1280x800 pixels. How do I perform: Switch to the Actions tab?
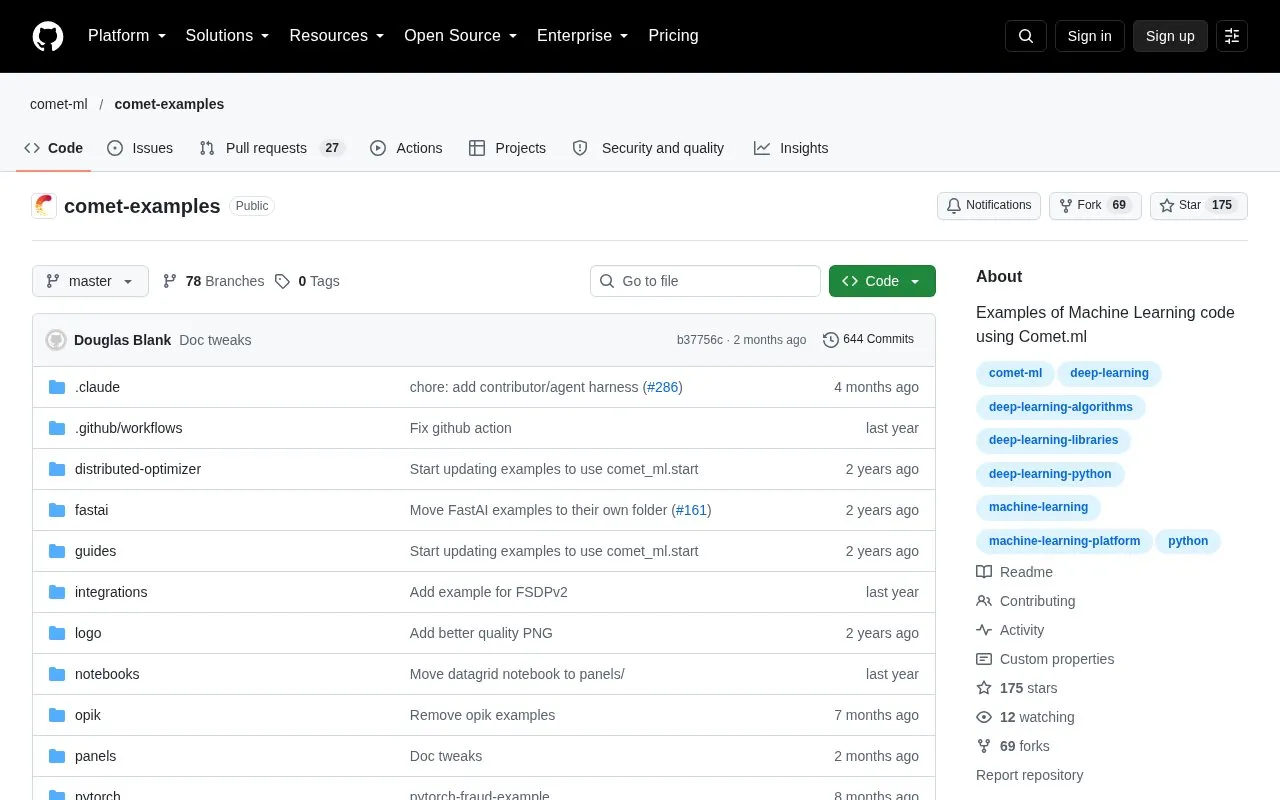(406, 148)
